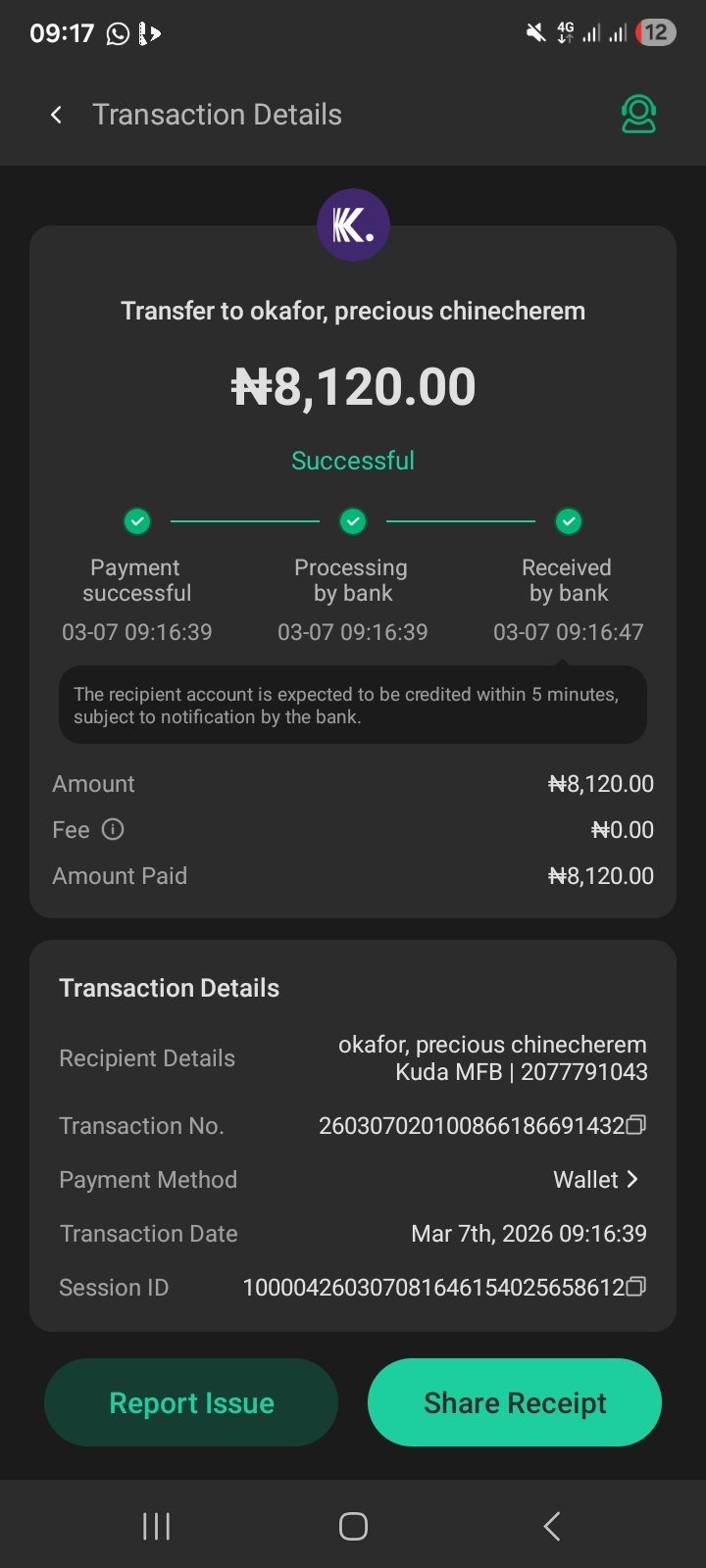Screen dimensions: 706x1568
Task: Copy the Transaction No. value
Action: click(x=636, y=1125)
